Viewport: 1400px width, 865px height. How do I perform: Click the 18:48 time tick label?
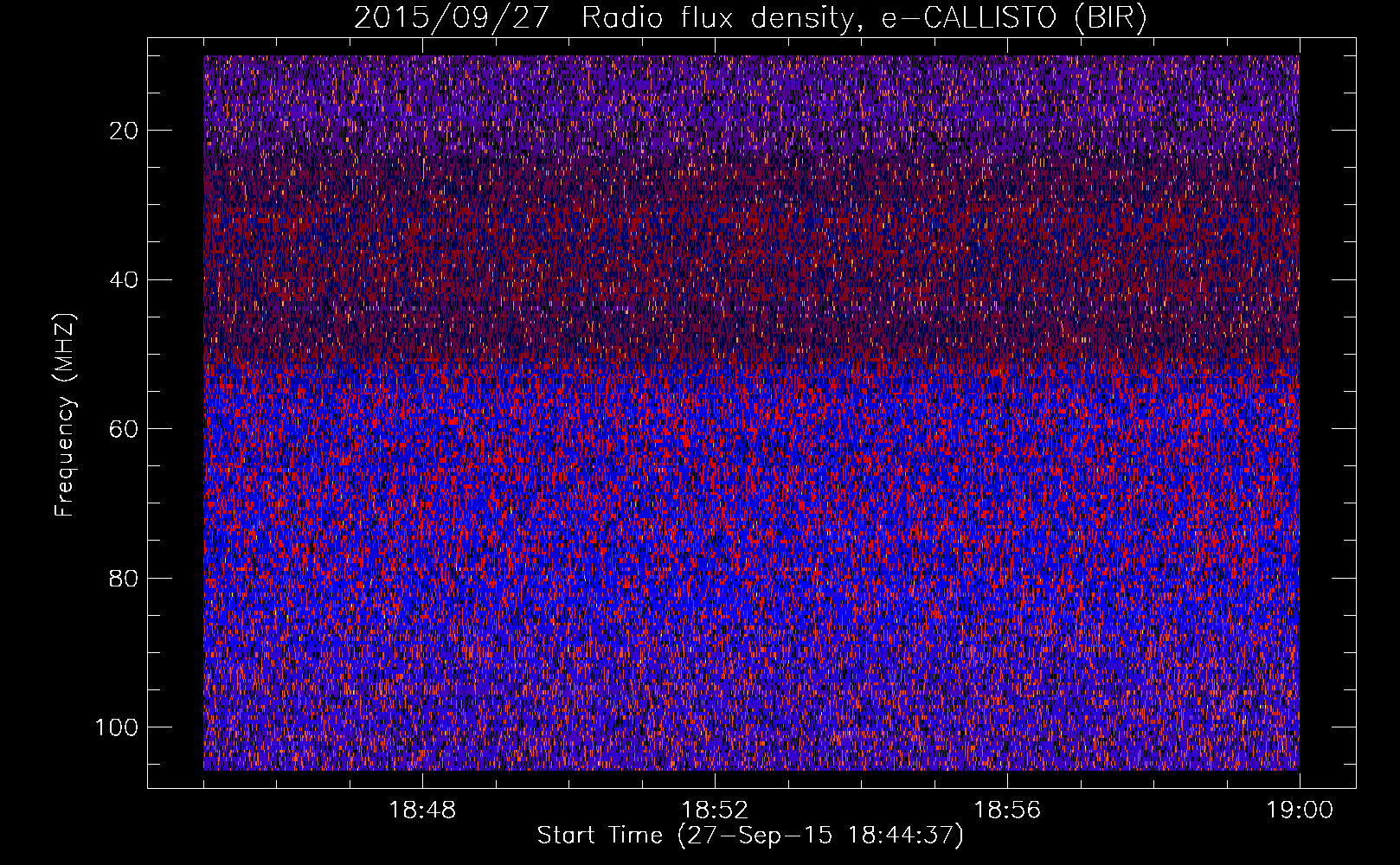click(422, 811)
